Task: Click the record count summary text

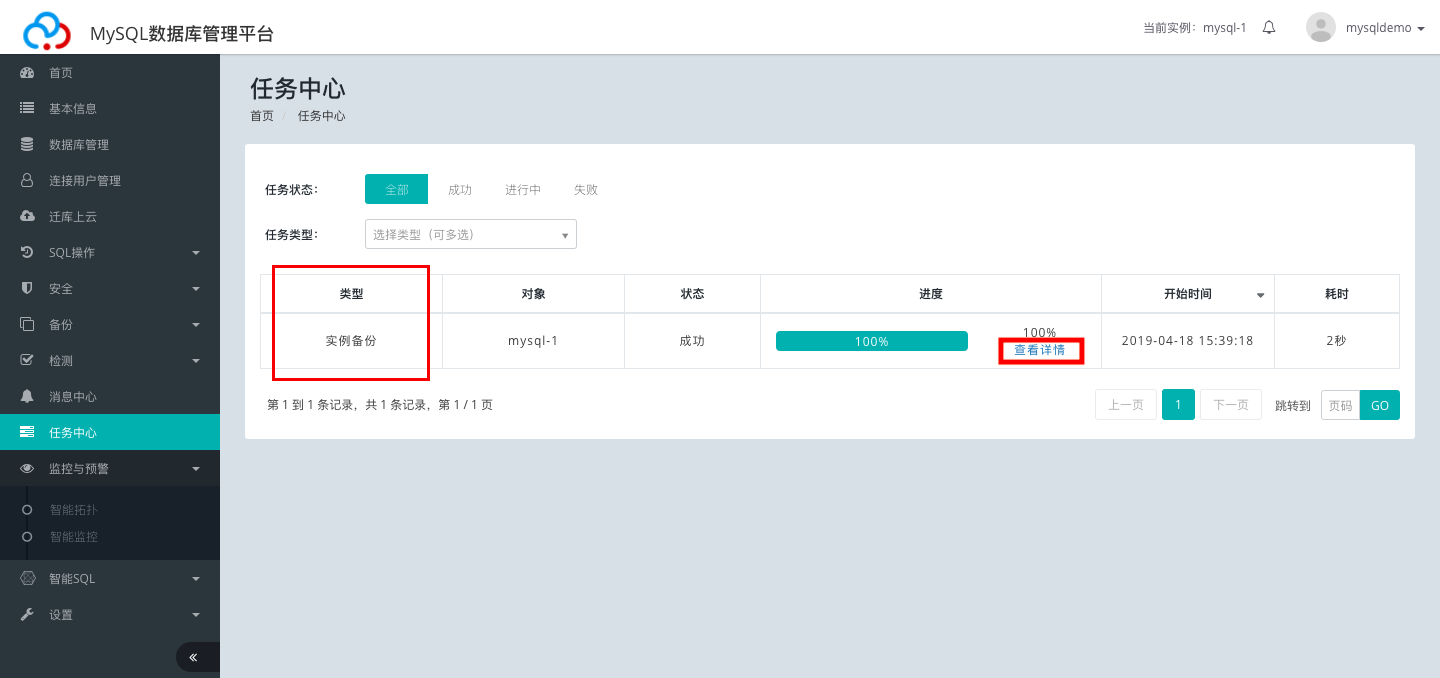Action: (380, 405)
